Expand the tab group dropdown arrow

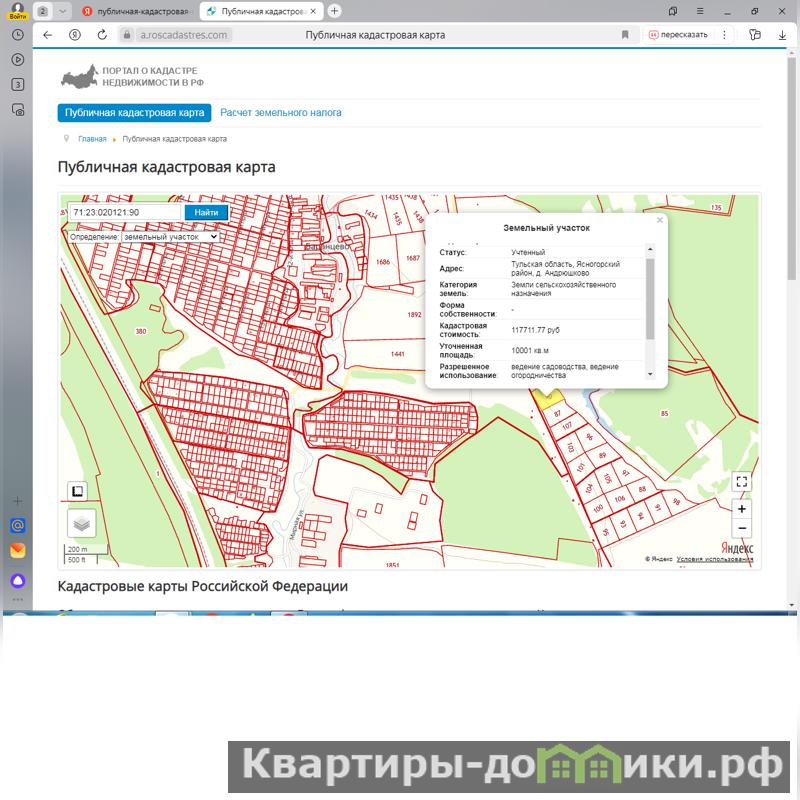[63, 11]
